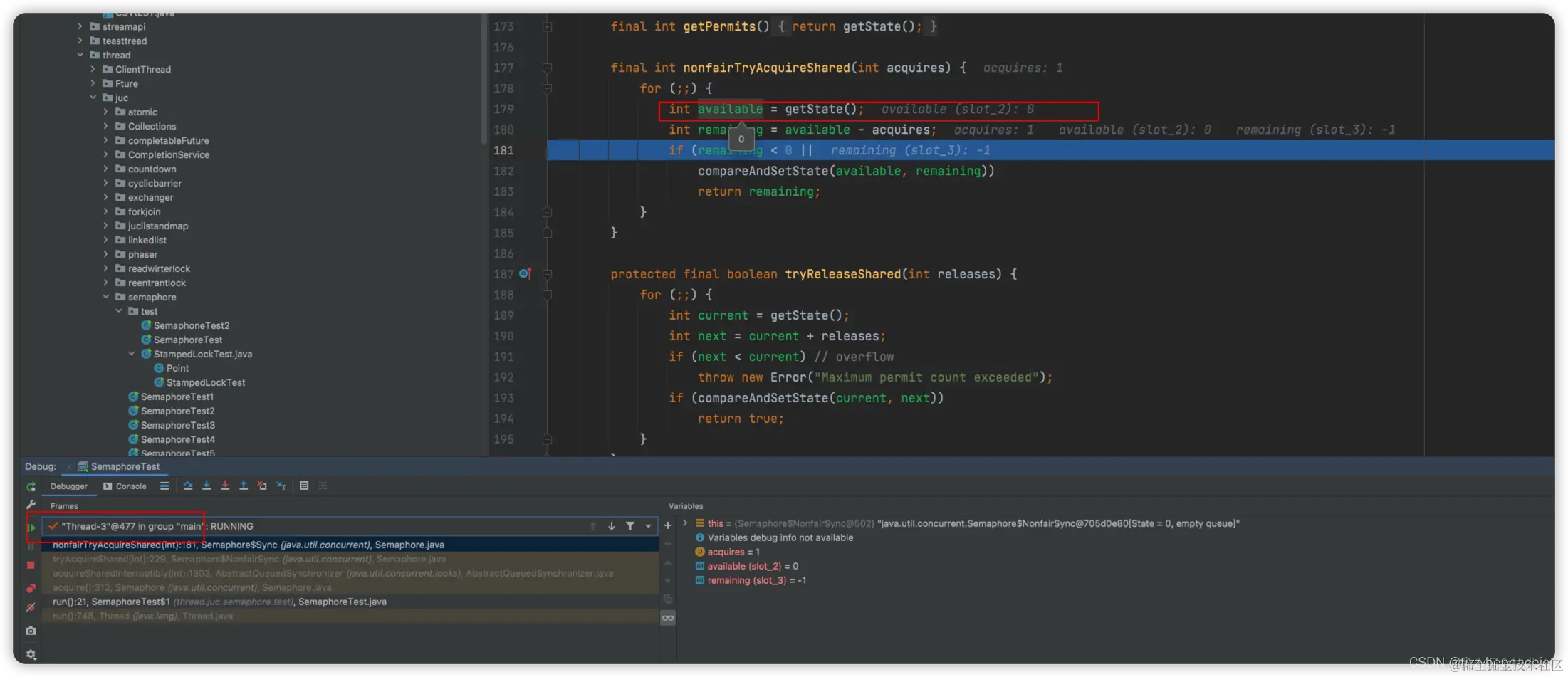Viewport: 1568px width, 677px height.
Task: Select next frame down arrow
Action: 612,526
